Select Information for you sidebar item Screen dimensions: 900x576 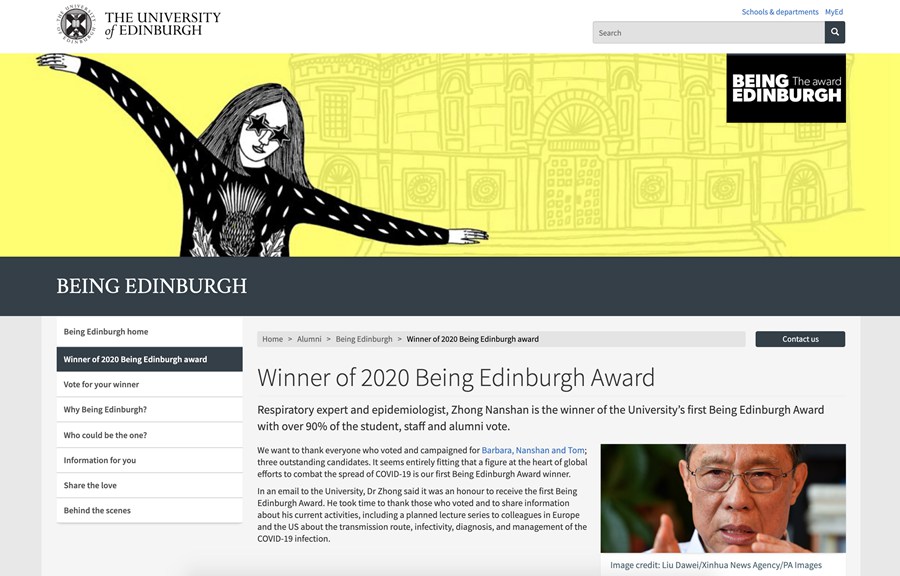click(x=149, y=460)
